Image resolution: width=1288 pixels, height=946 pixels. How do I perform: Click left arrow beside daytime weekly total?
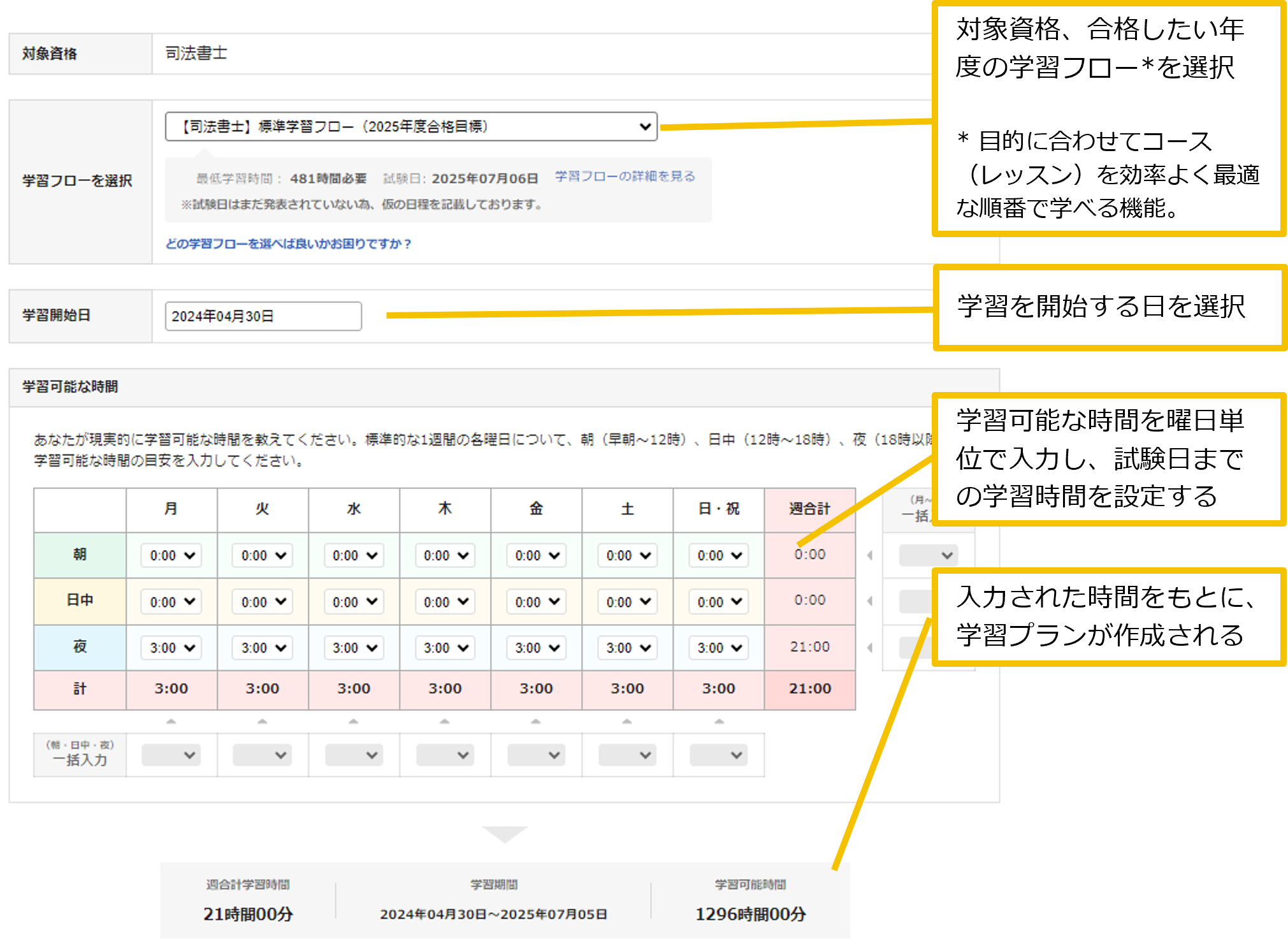point(870,601)
